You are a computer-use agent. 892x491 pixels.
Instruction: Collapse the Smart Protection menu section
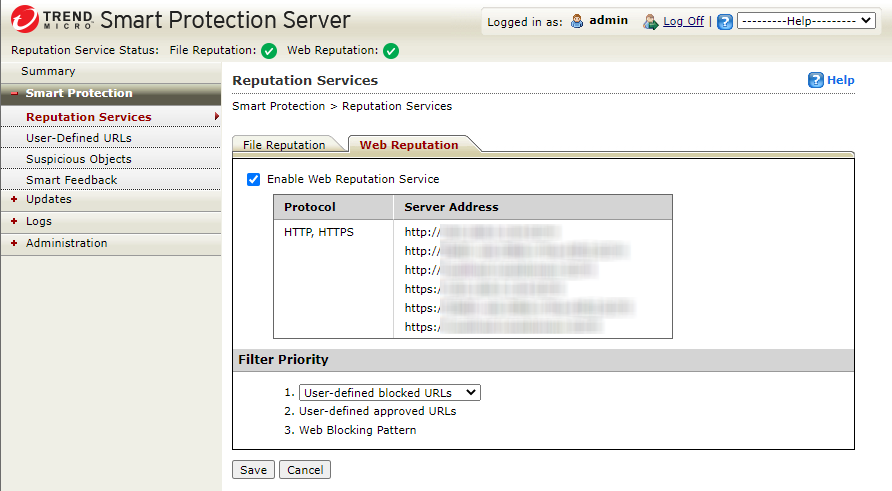[15, 94]
